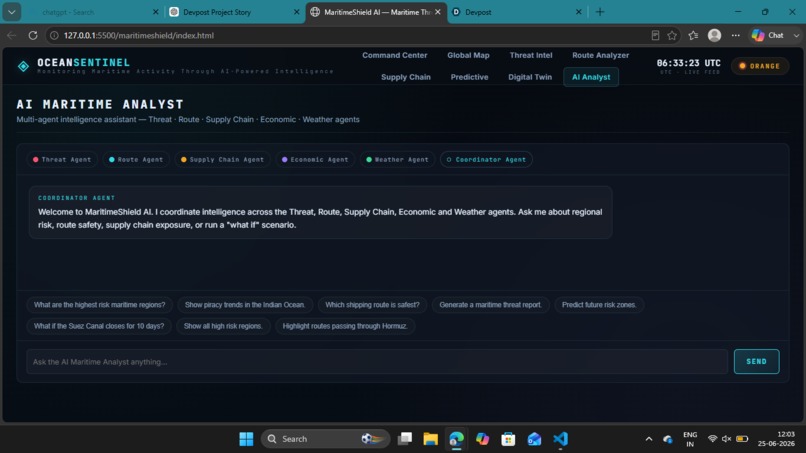Click the browser address bar URL

click(x=139, y=35)
